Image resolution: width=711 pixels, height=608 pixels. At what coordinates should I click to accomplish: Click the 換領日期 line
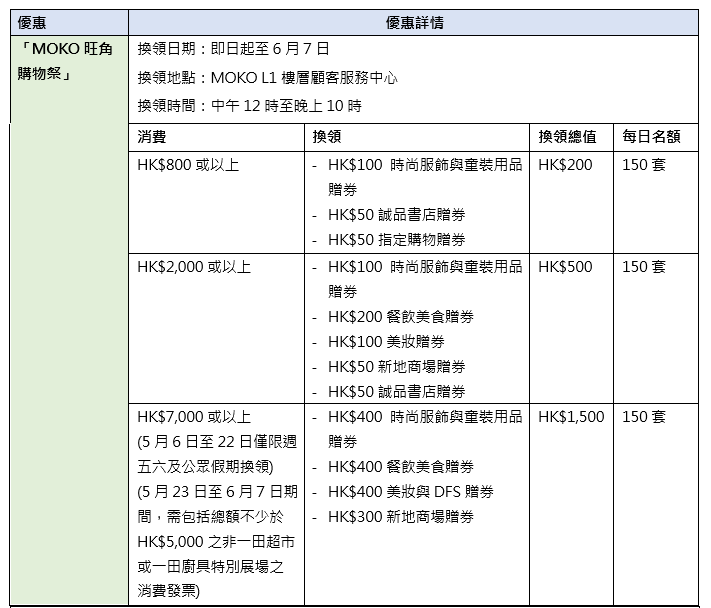[233, 48]
